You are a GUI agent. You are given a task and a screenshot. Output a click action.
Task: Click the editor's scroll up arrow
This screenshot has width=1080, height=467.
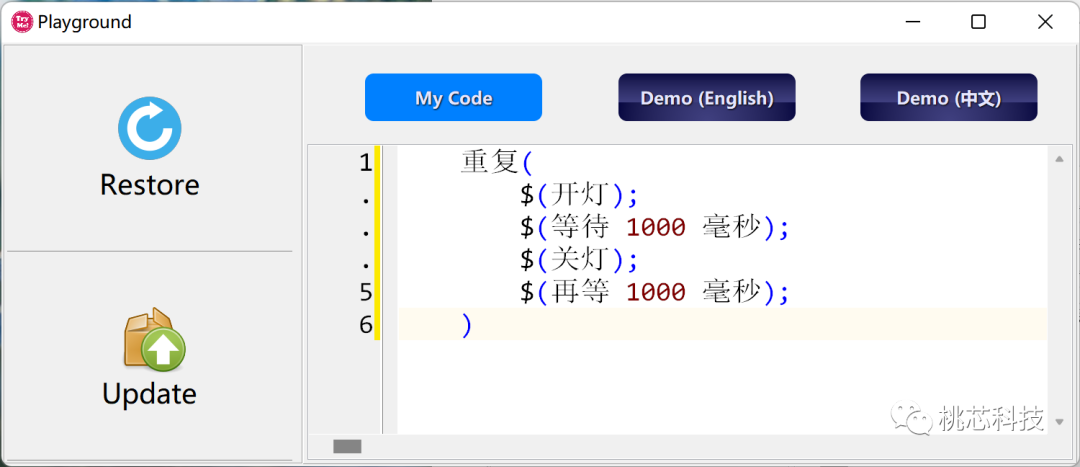coord(1058,158)
